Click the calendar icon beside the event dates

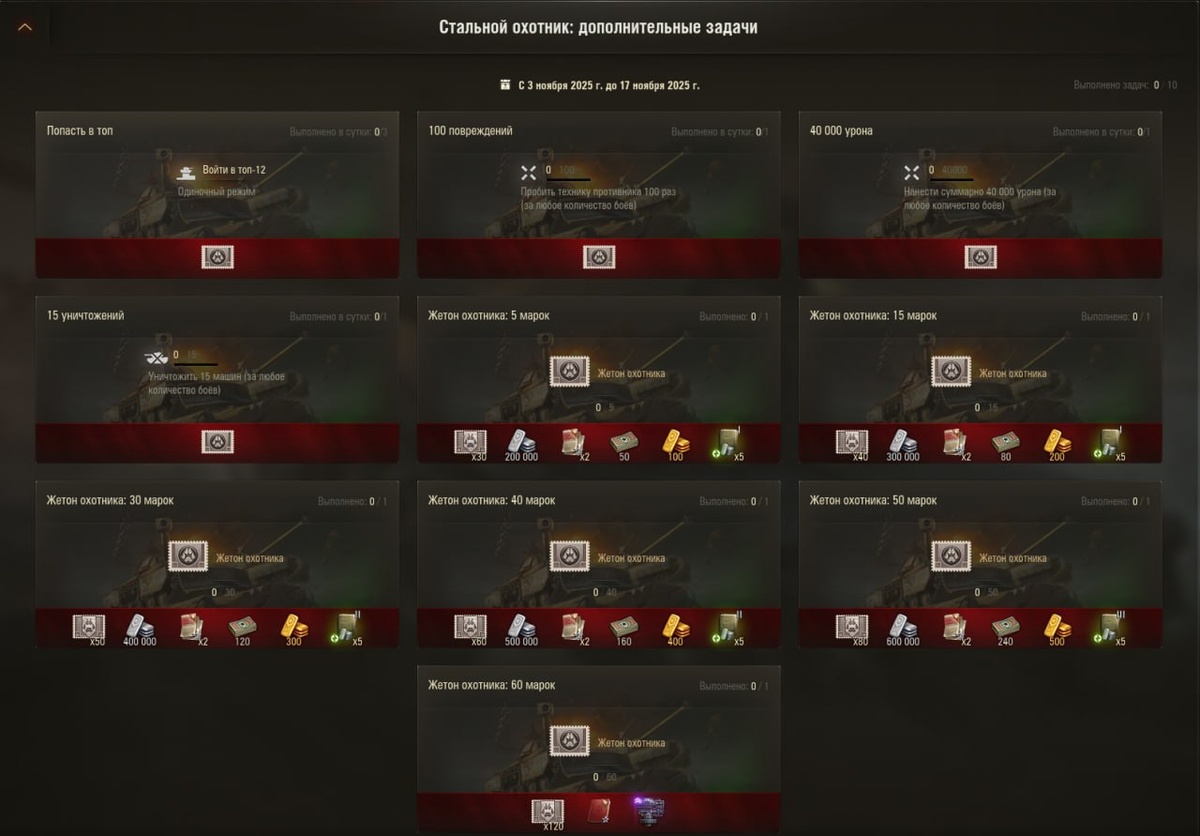pos(506,85)
